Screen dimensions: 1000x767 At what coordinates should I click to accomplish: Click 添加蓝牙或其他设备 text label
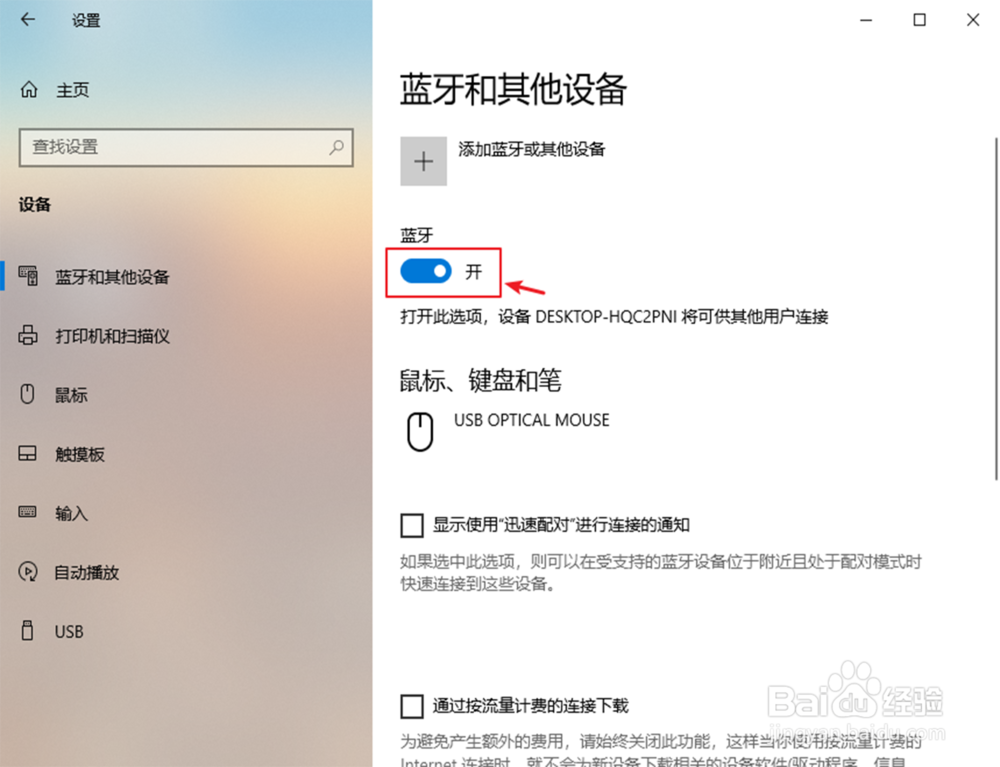click(531, 149)
